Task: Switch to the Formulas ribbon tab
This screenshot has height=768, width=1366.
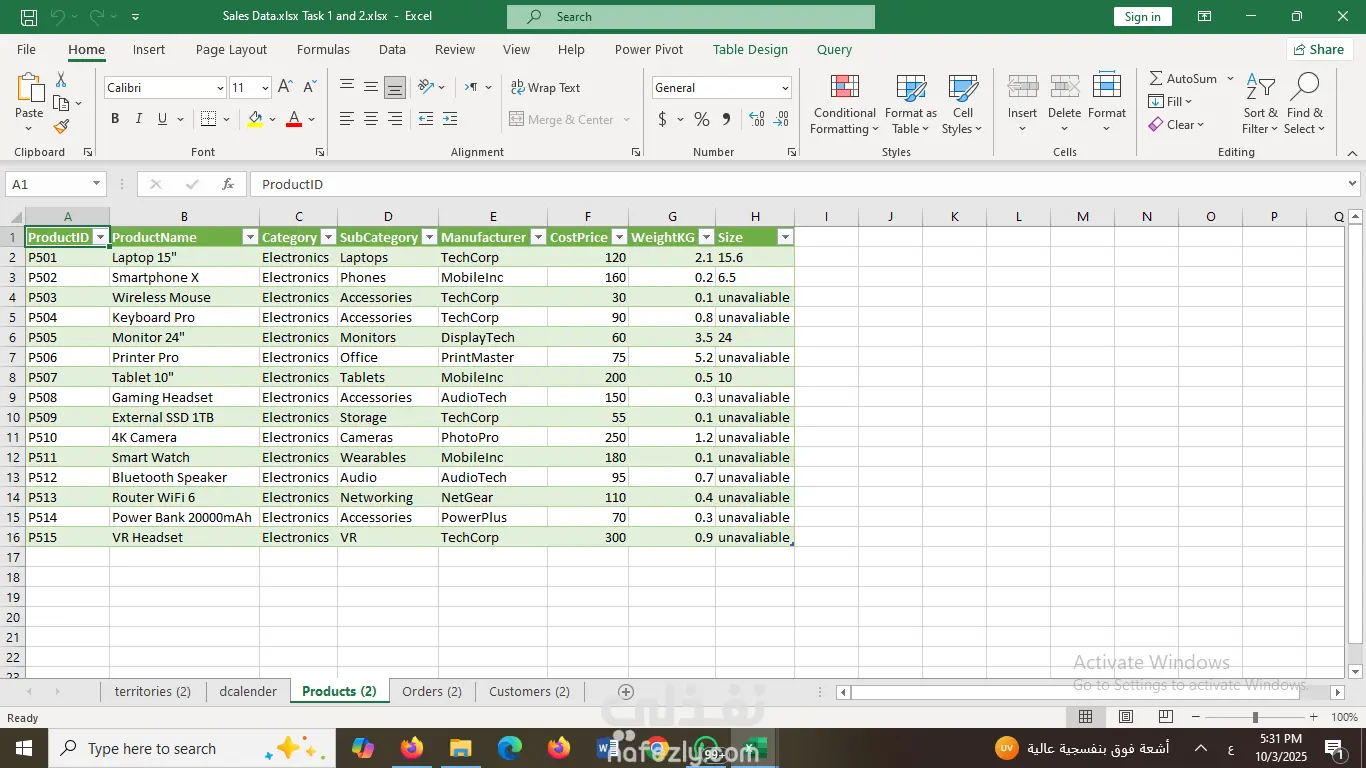Action: coord(323,50)
